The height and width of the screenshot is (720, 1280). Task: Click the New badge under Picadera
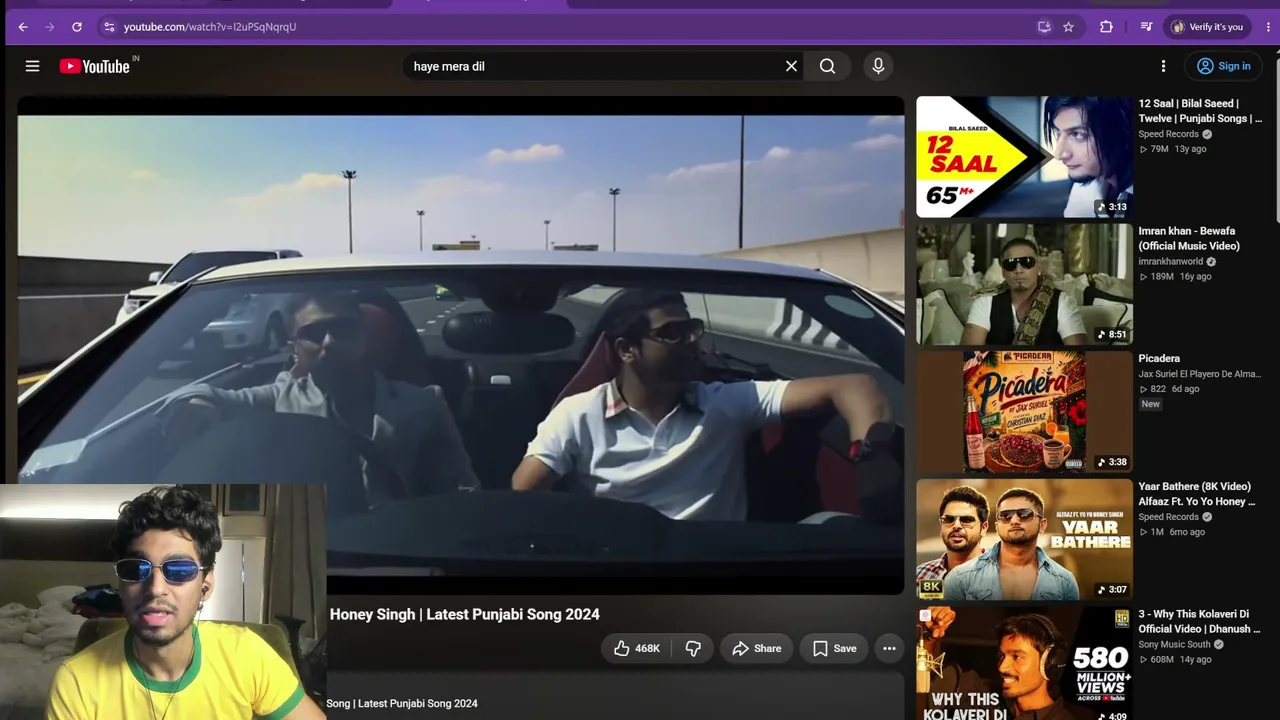[1151, 404]
